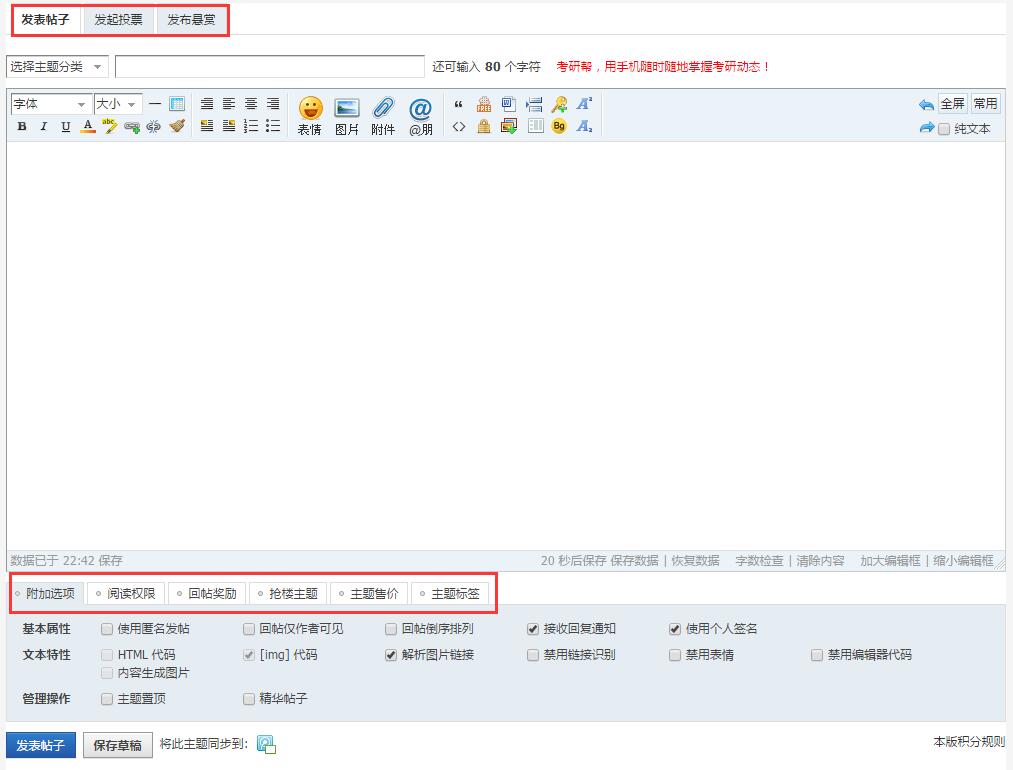The image size is (1013, 770).
Task: Insert a quote with quotation icon
Action: pos(459,104)
